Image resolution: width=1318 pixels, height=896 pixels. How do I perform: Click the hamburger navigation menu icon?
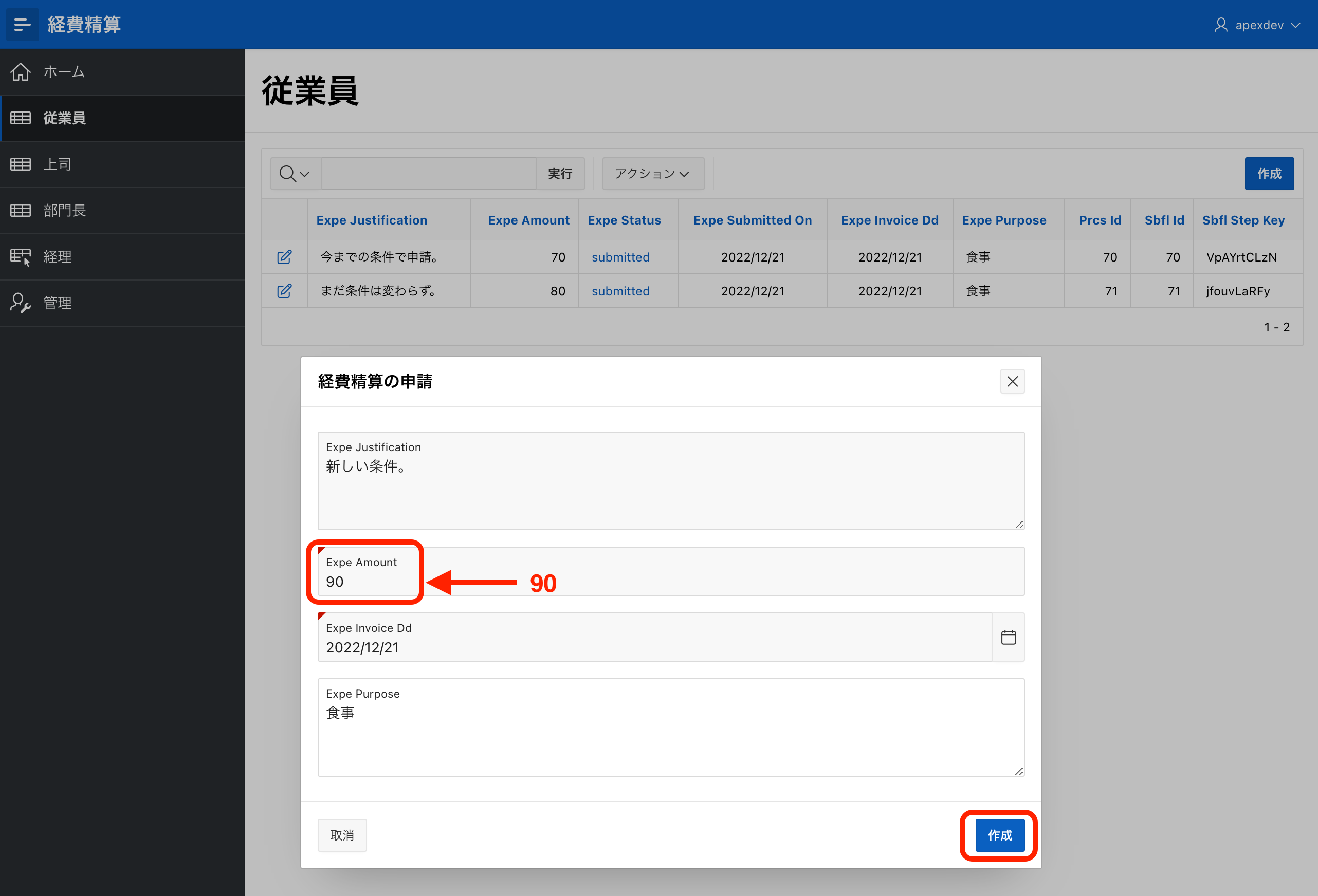pos(22,25)
